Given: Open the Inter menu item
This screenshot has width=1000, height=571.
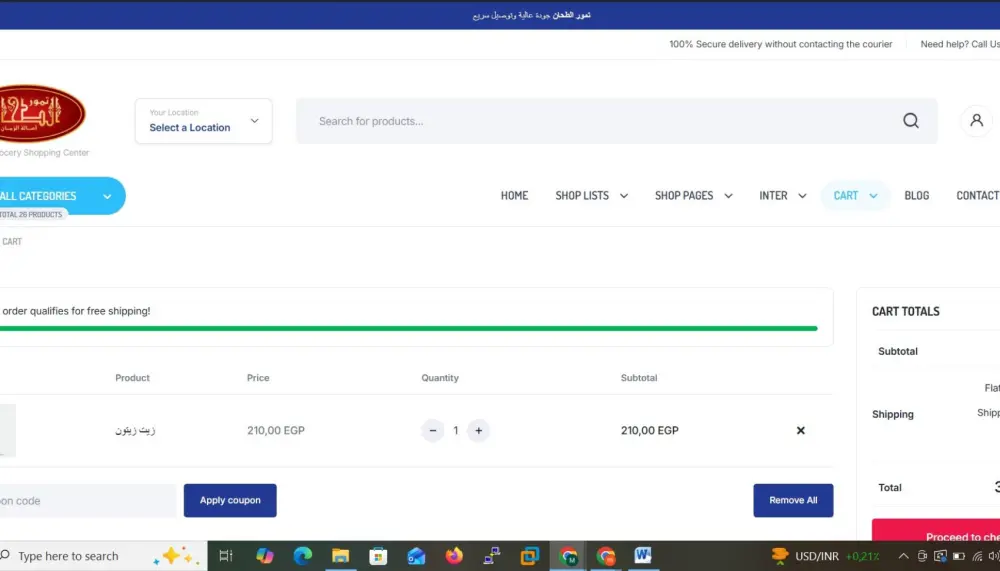Looking at the screenshot, I should (773, 196).
